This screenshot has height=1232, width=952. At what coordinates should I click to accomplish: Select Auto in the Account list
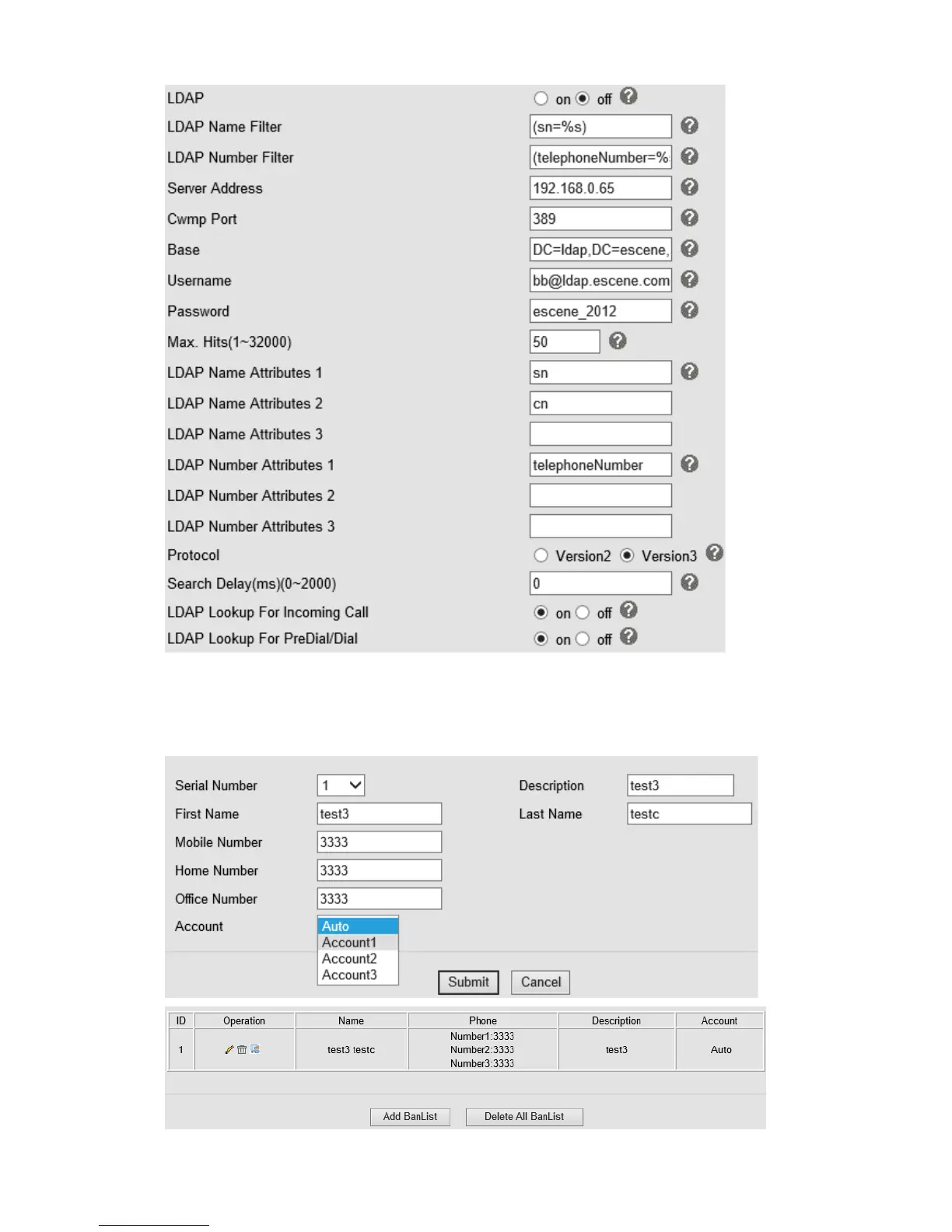358,926
